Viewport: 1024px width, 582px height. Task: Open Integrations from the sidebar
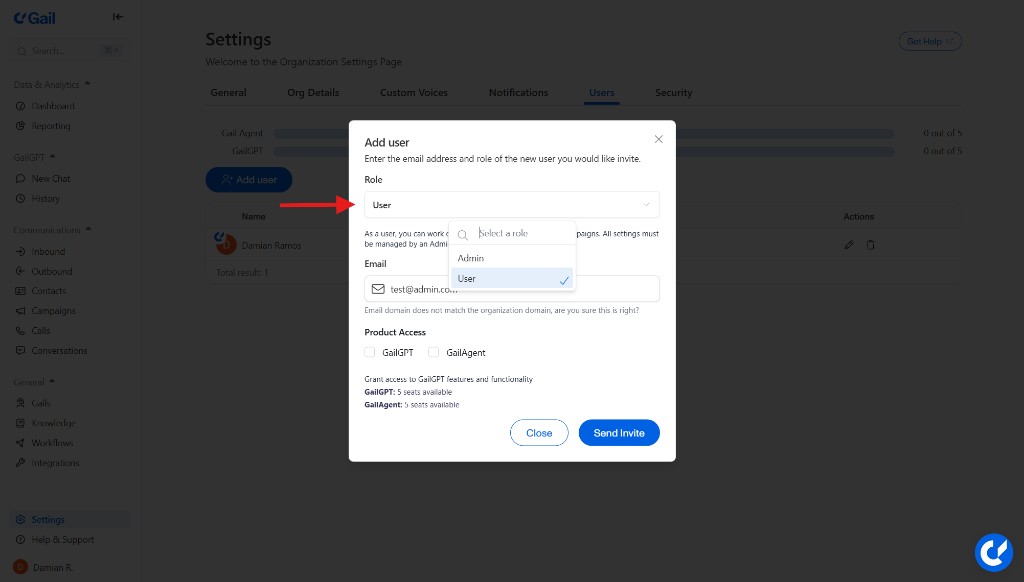coord(55,463)
